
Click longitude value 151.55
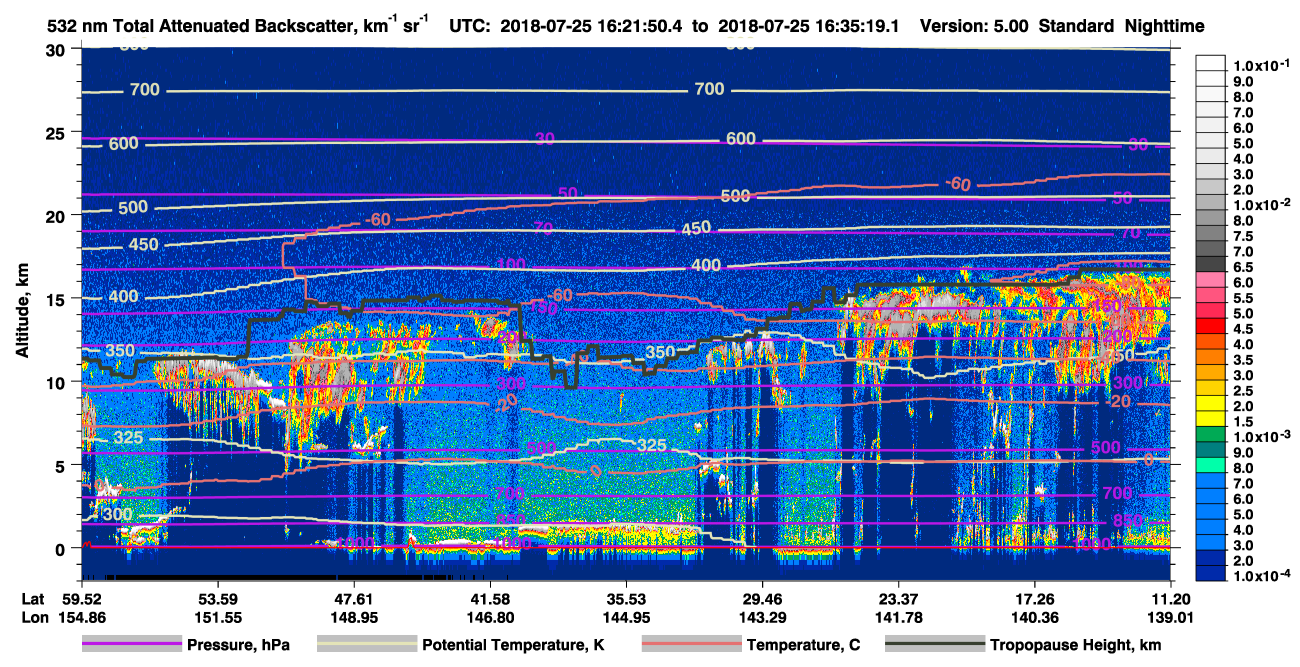[x=217, y=618]
